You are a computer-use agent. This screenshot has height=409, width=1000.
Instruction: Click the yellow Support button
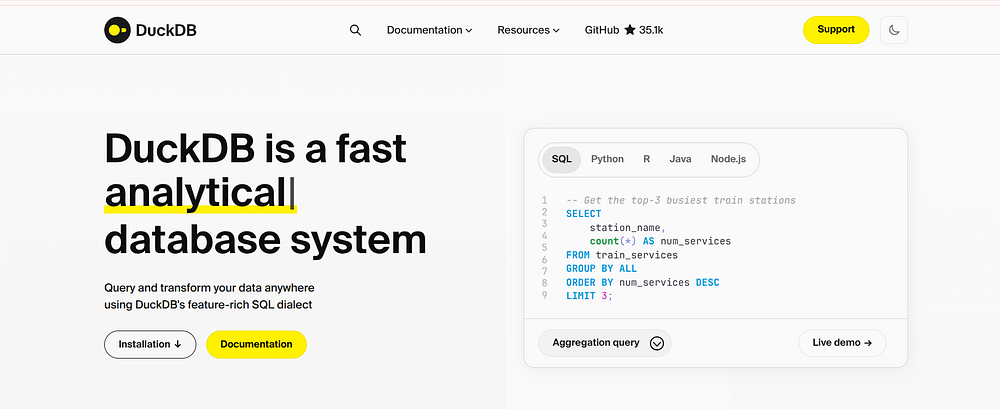(x=835, y=29)
